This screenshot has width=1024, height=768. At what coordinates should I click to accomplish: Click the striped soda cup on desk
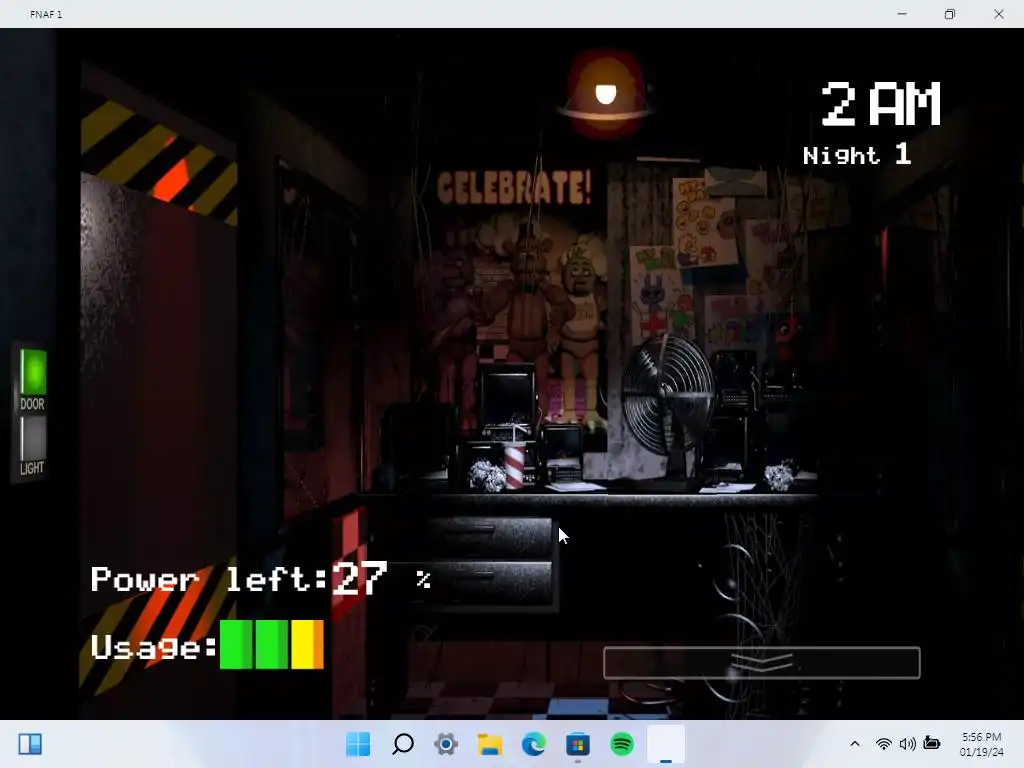[515, 464]
